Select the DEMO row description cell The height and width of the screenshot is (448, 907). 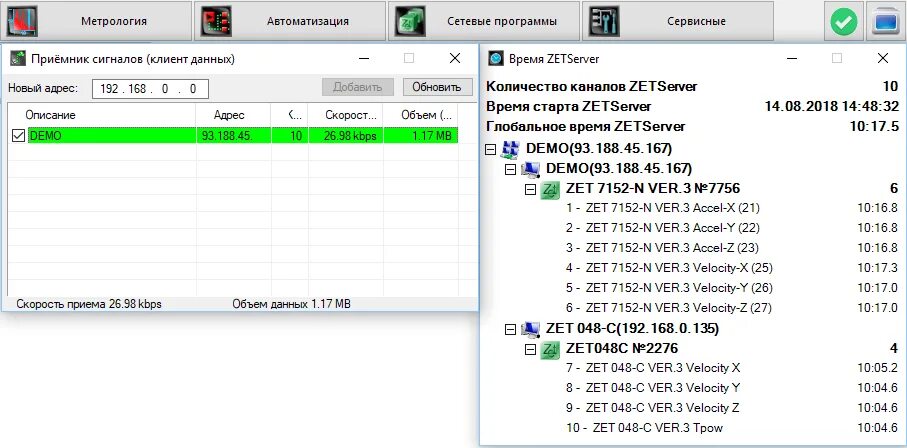click(x=112, y=136)
